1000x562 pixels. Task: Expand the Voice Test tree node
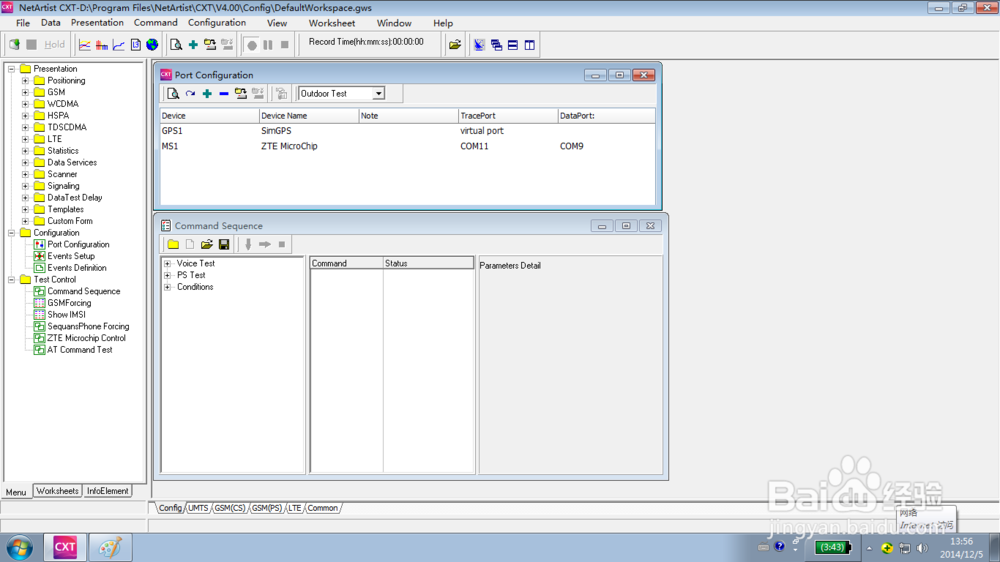(168, 263)
